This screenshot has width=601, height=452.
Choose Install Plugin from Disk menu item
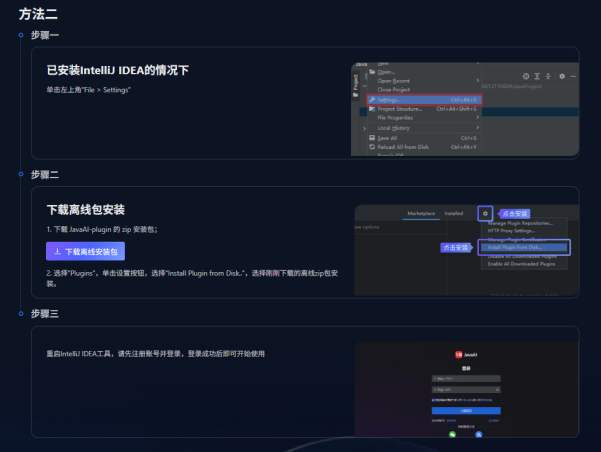tap(524, 247)
